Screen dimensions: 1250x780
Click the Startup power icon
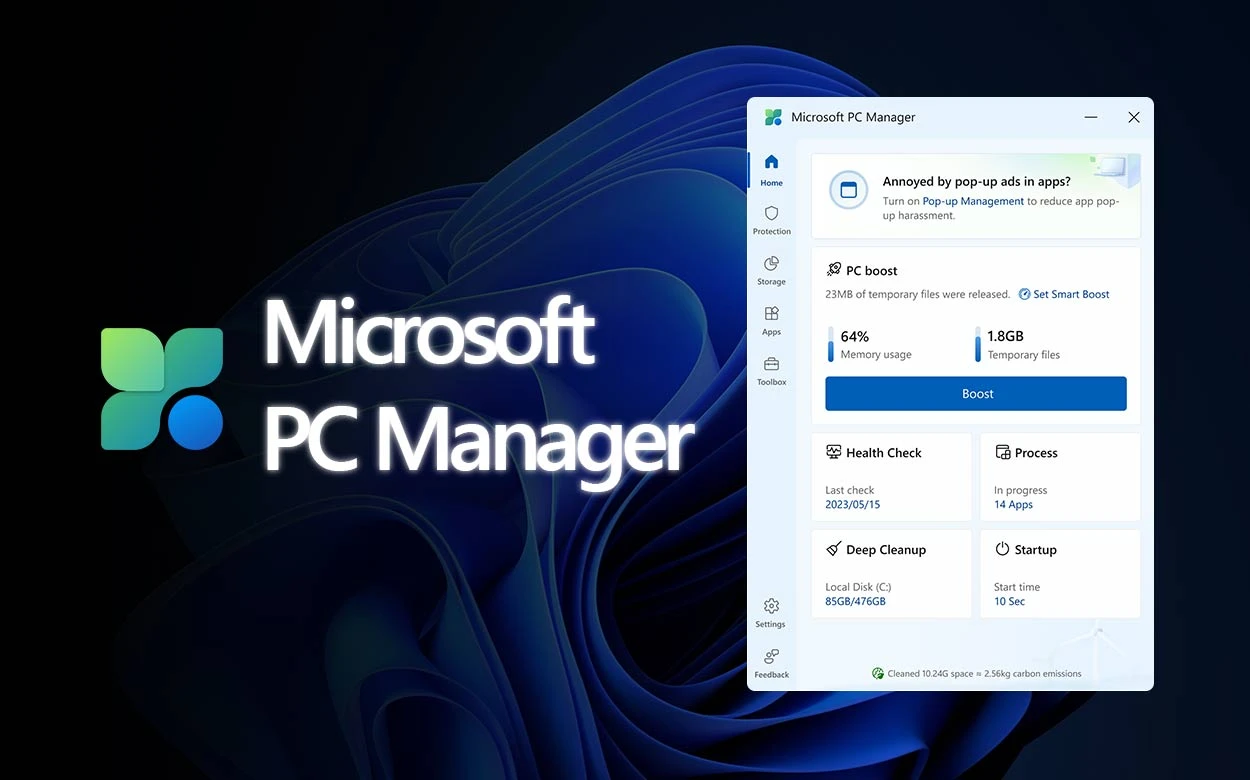(1002, 549)
